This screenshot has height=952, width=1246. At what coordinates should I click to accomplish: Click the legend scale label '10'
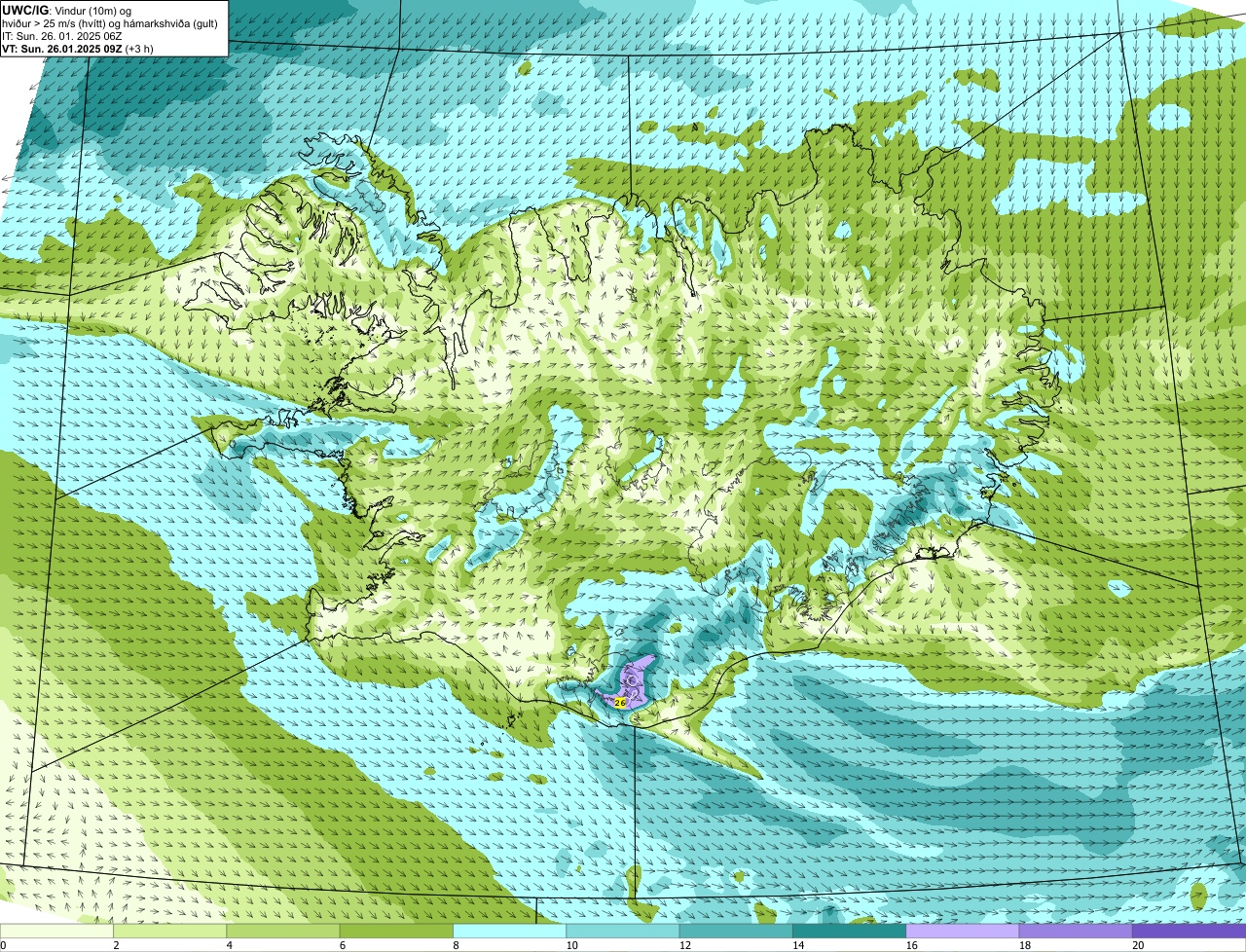click(x=571, y=945)
